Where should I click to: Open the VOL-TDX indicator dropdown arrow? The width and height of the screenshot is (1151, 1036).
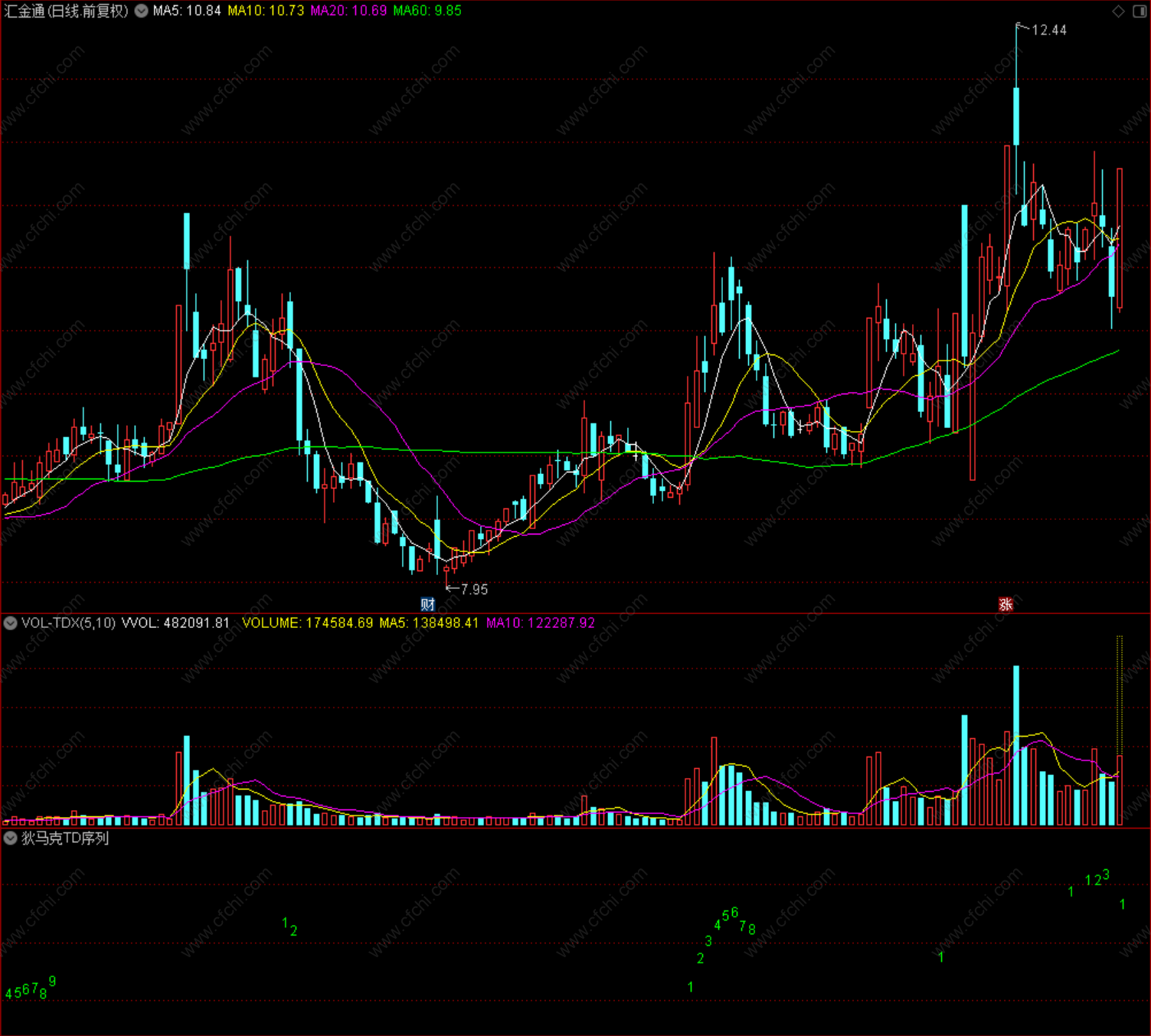tap(10, 623)
